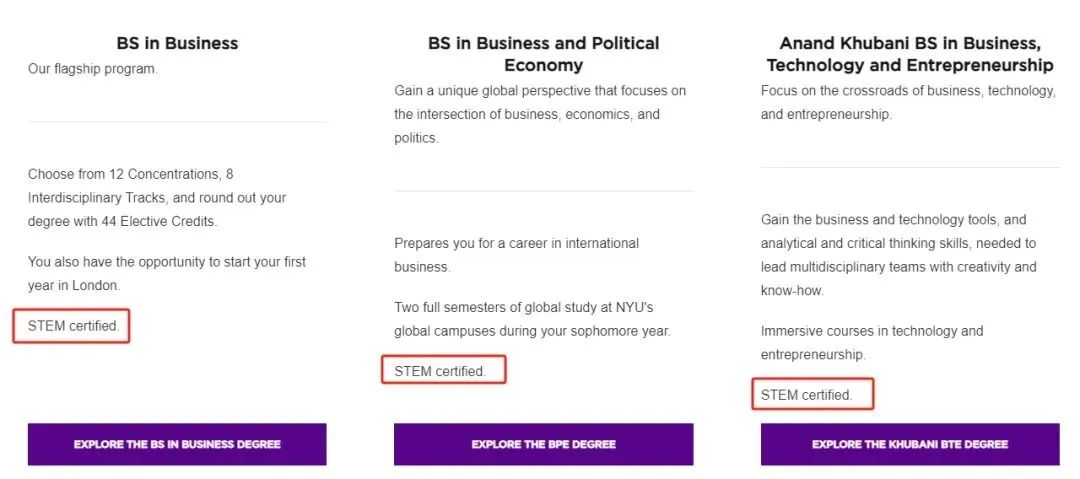Click STEM certified under BS in Business
Screen dimensions: 1080x479
73,326
